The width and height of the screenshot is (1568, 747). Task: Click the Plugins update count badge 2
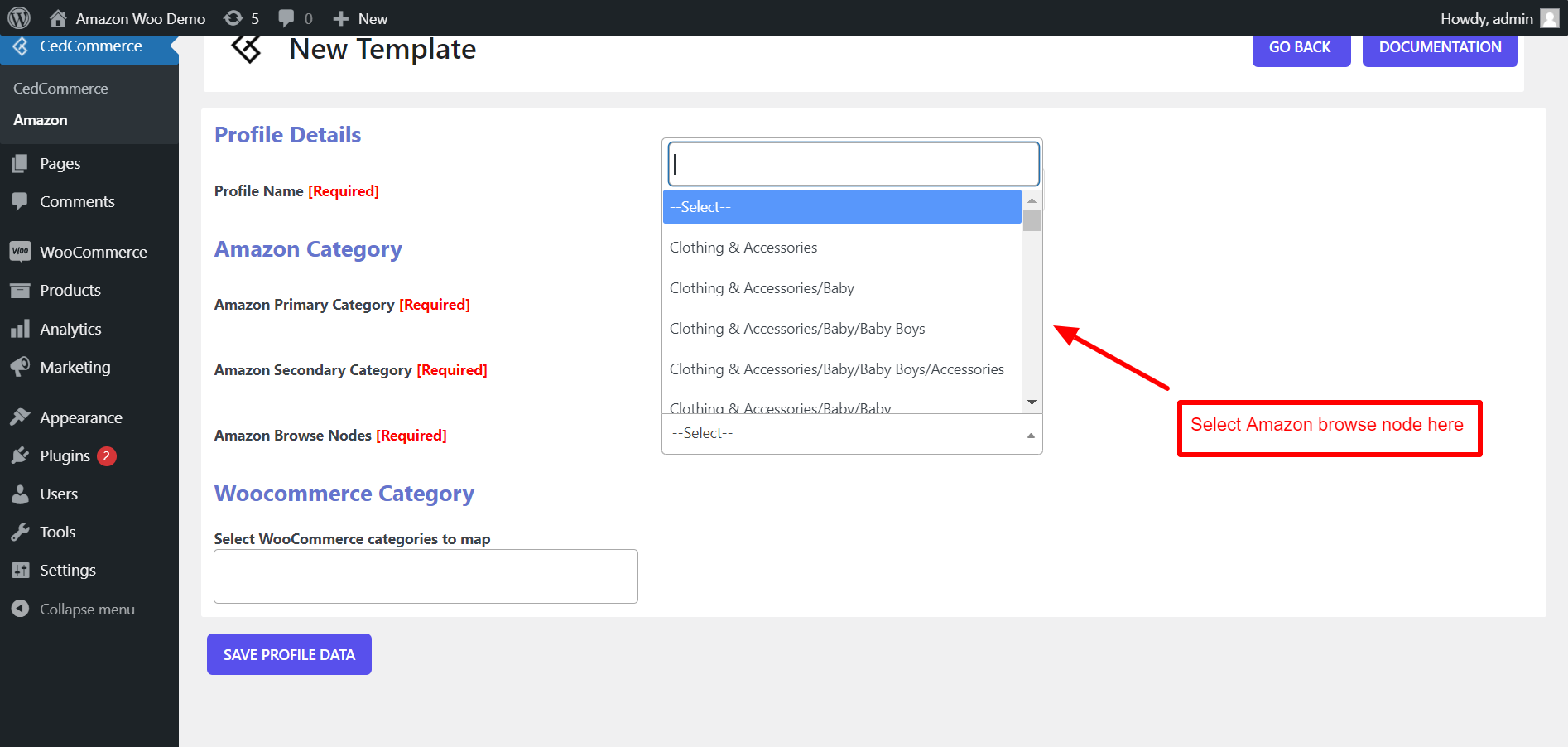point(107,455)
